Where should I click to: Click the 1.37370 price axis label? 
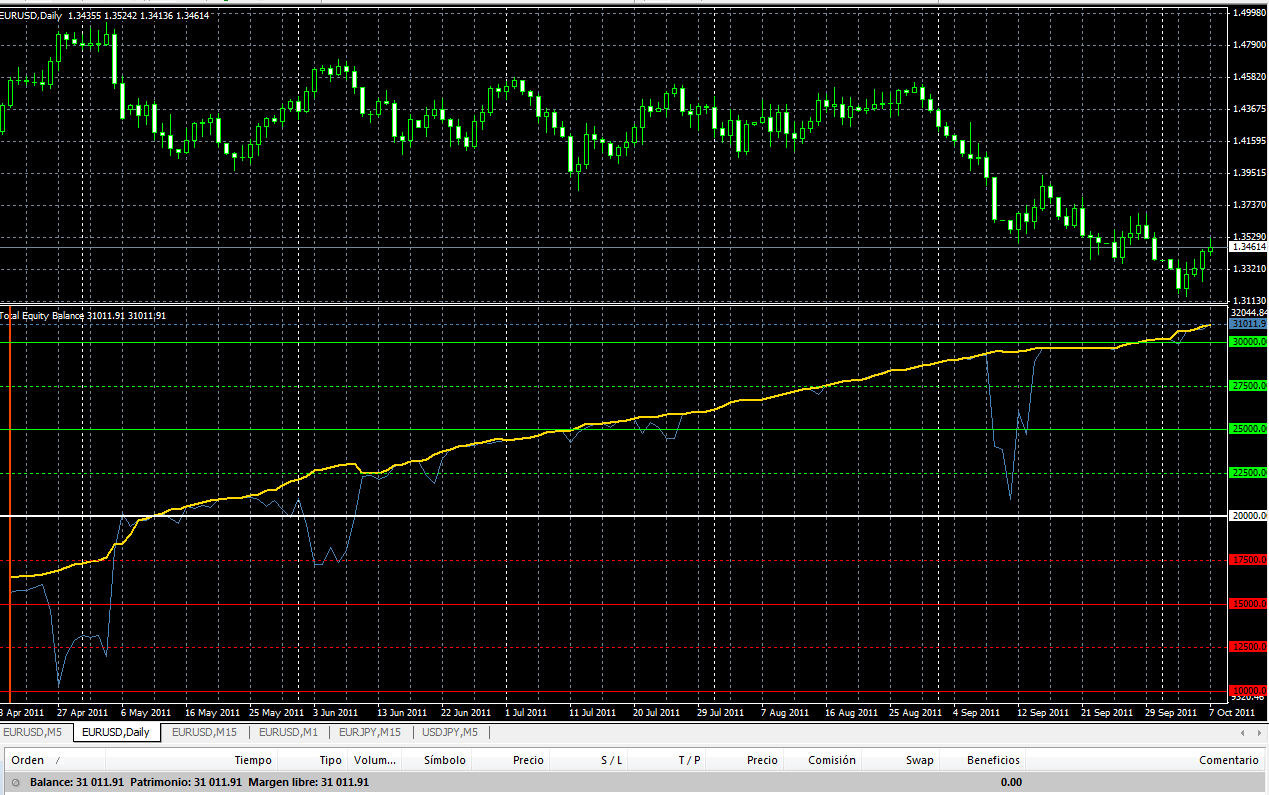click(1249, 205)
